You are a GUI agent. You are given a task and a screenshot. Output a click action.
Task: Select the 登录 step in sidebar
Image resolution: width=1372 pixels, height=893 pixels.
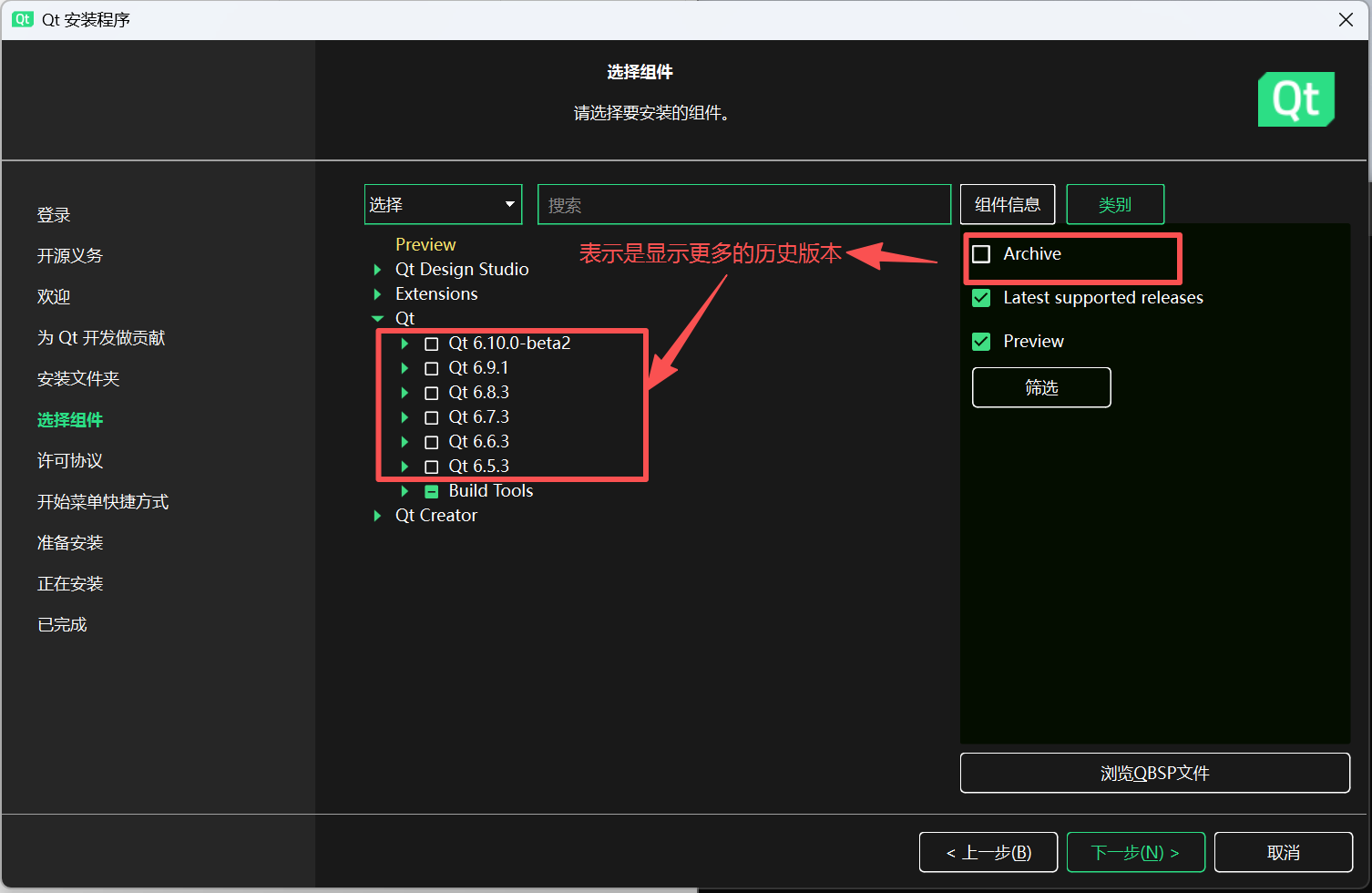coord(54,215)
